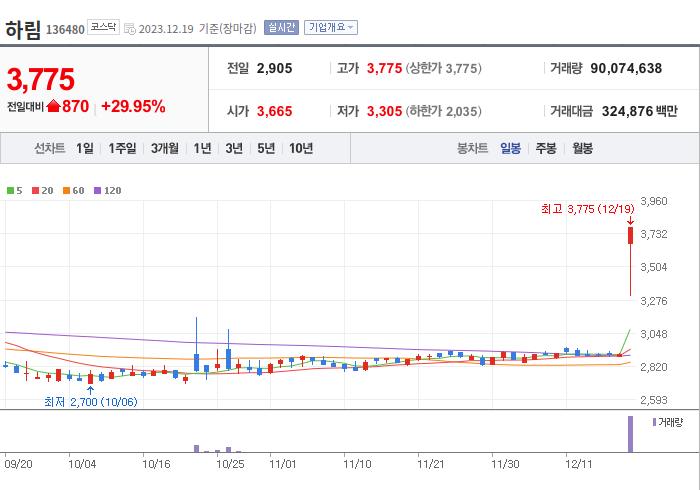Click the 하림 stock name heading
Screen dimensions: 700x490
coord(23,29)
